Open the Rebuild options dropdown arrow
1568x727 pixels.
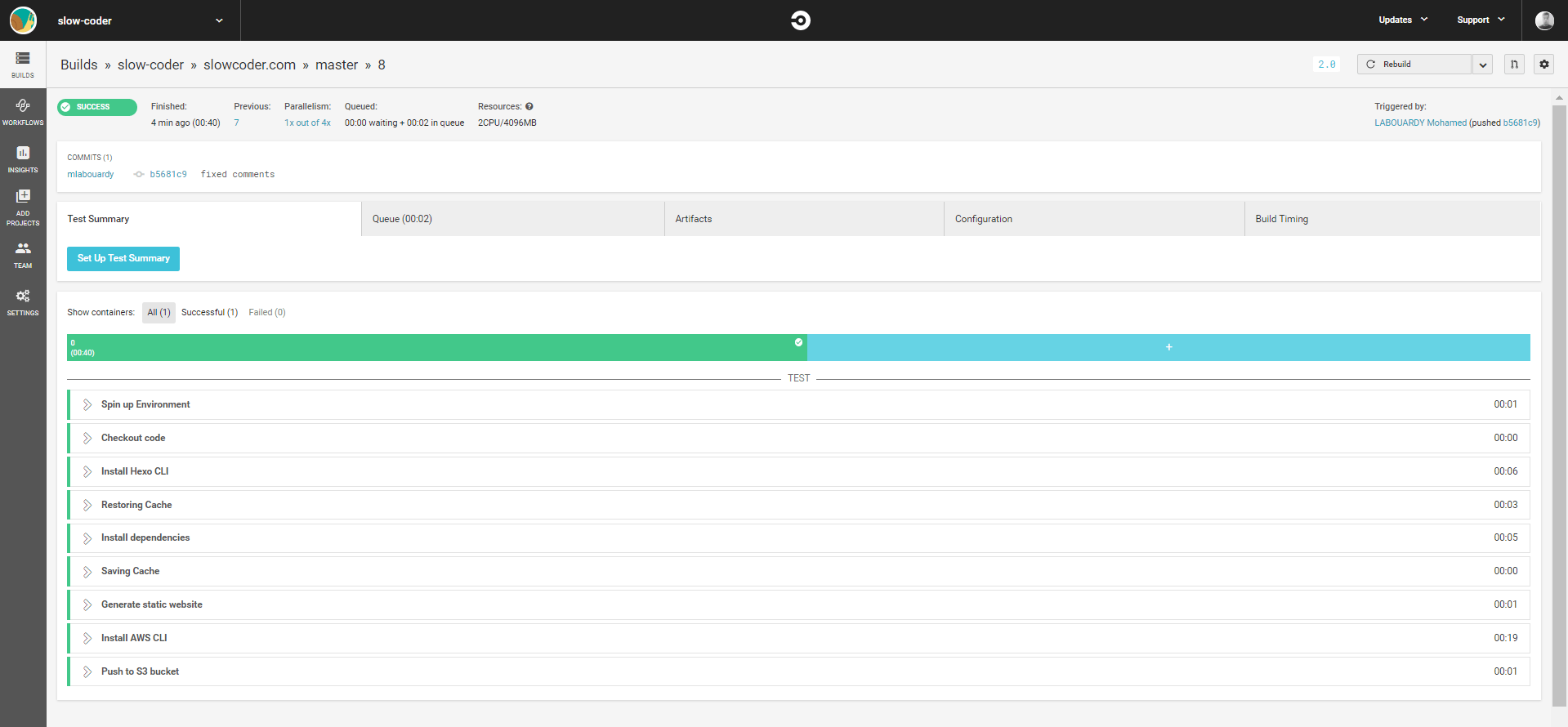tap(1482, 65)
